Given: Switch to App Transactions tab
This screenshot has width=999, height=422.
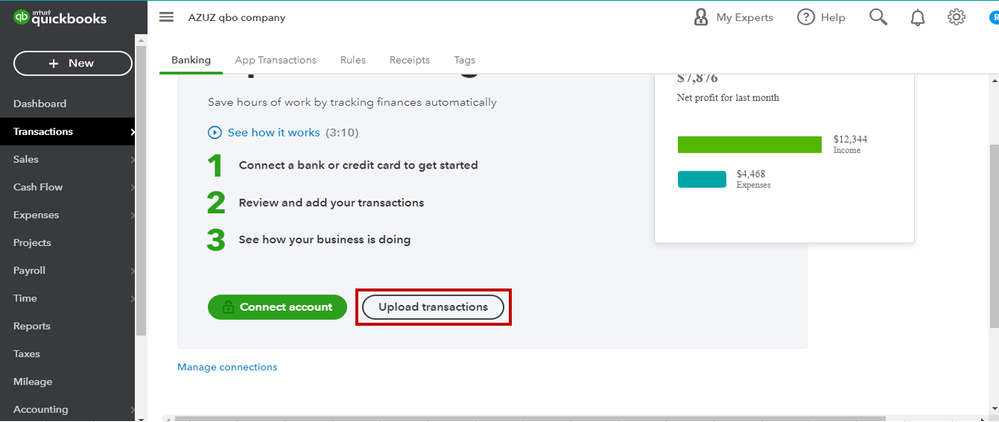Looking at the screenshot, I should (276, 60).
